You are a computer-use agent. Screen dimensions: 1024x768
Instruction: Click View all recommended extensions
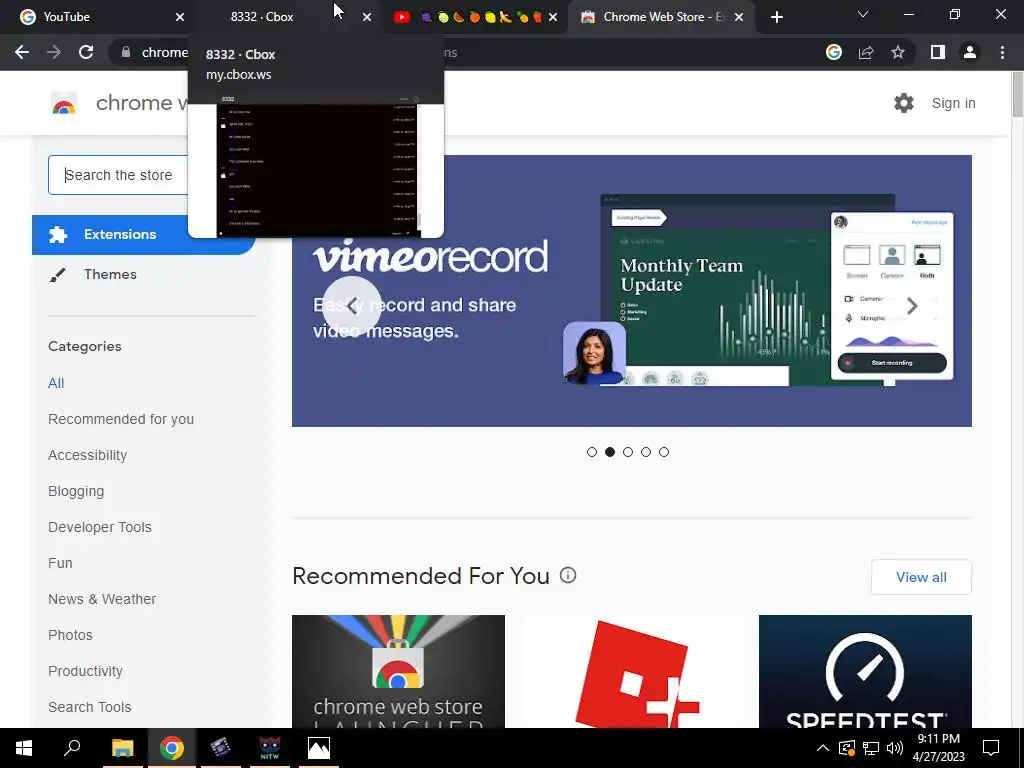tap(921, 577)
